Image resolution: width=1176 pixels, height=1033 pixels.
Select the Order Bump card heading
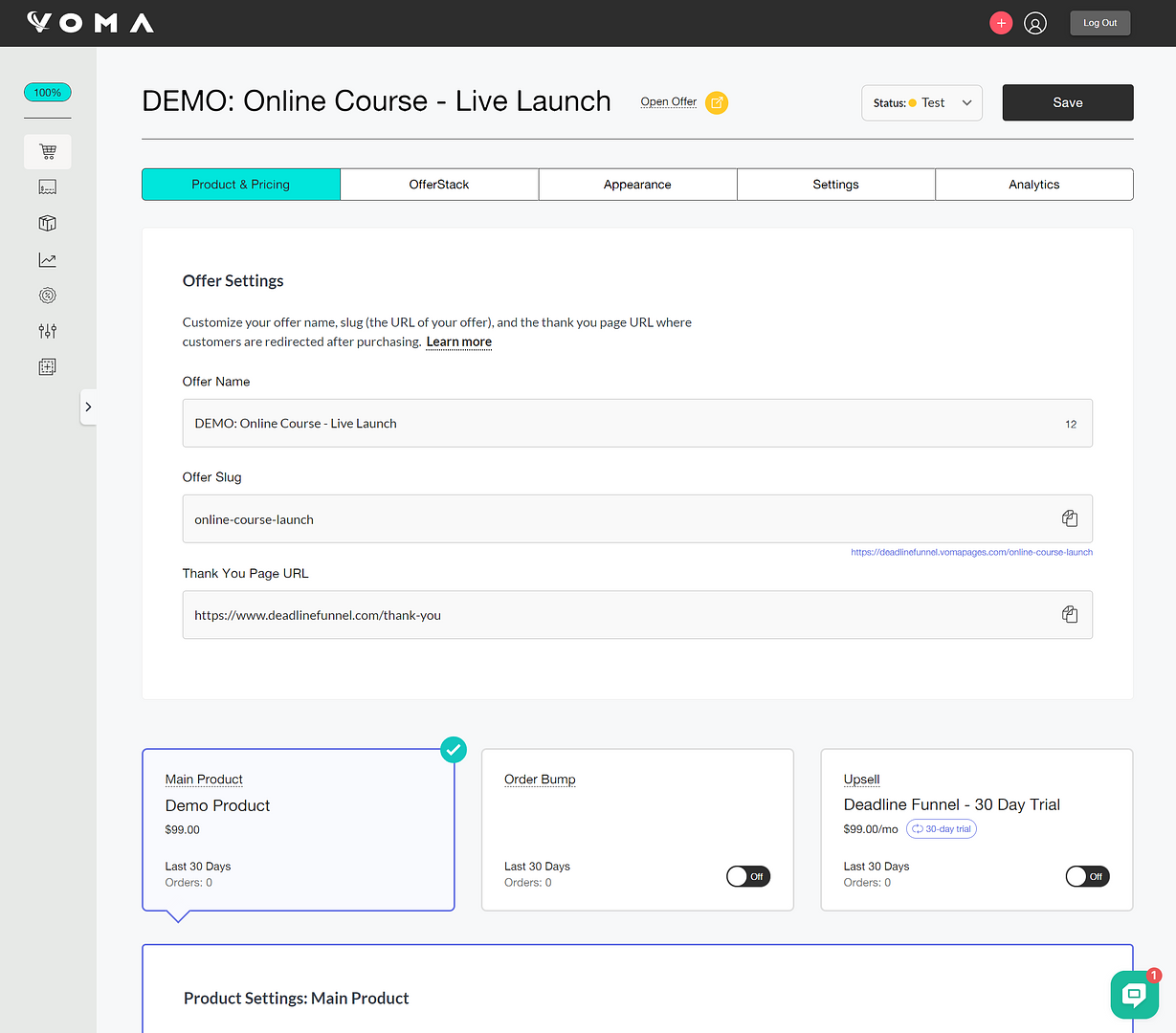click(540, 780)
